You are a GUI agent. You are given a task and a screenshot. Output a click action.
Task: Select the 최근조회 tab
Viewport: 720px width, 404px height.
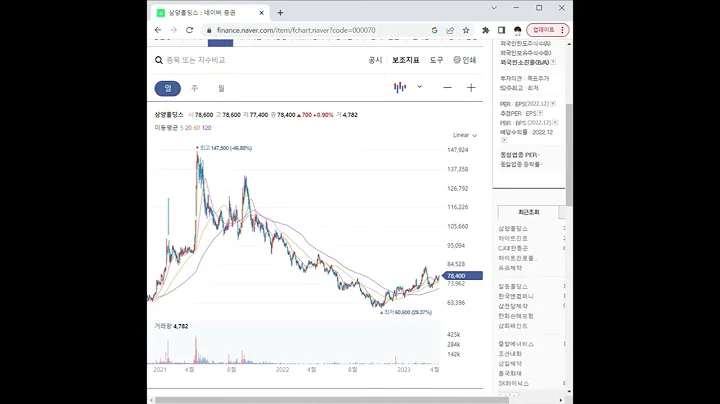coord(529,212)
